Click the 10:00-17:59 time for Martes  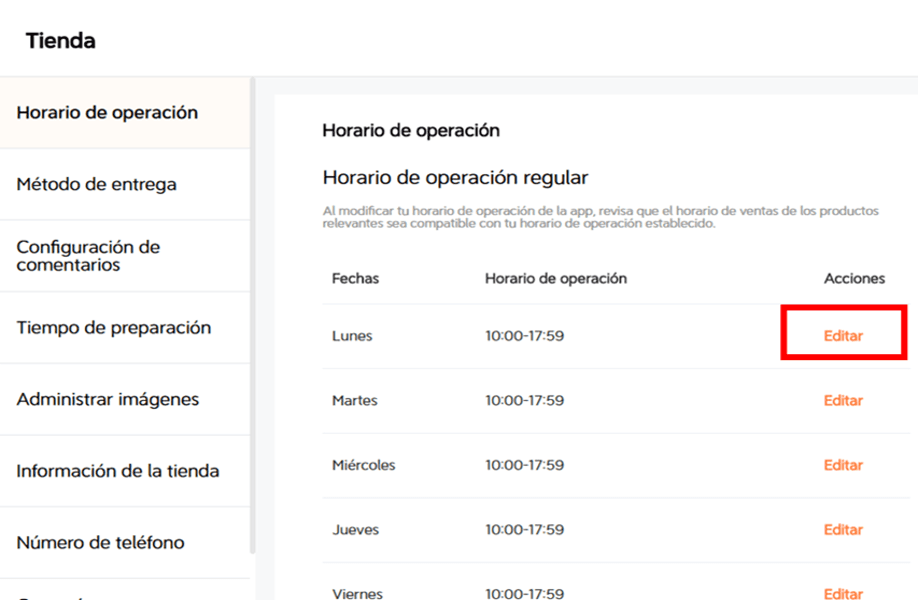point(521,400)
